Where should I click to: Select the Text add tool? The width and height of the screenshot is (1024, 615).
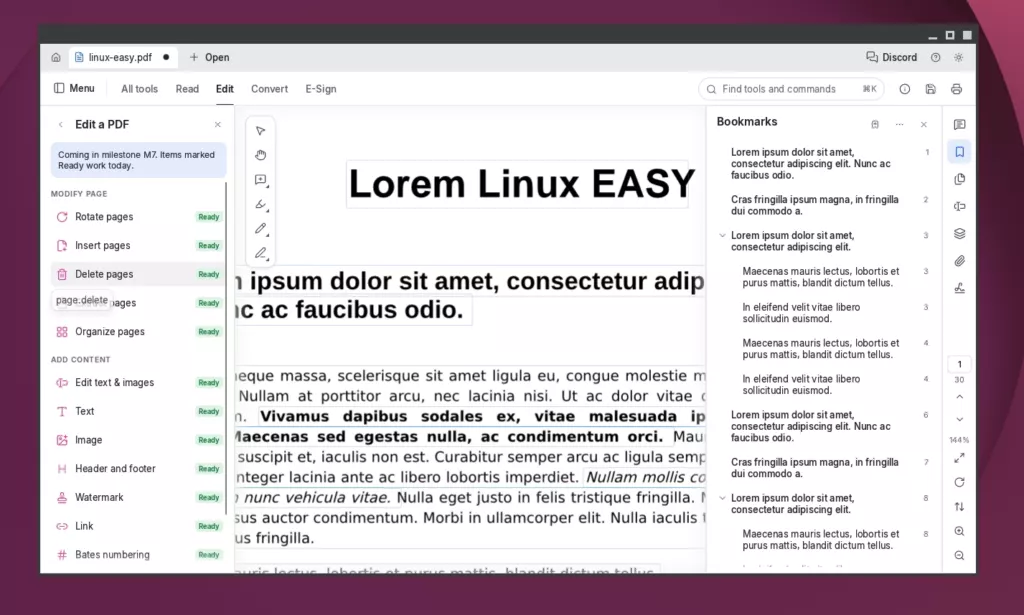[138, 411]
